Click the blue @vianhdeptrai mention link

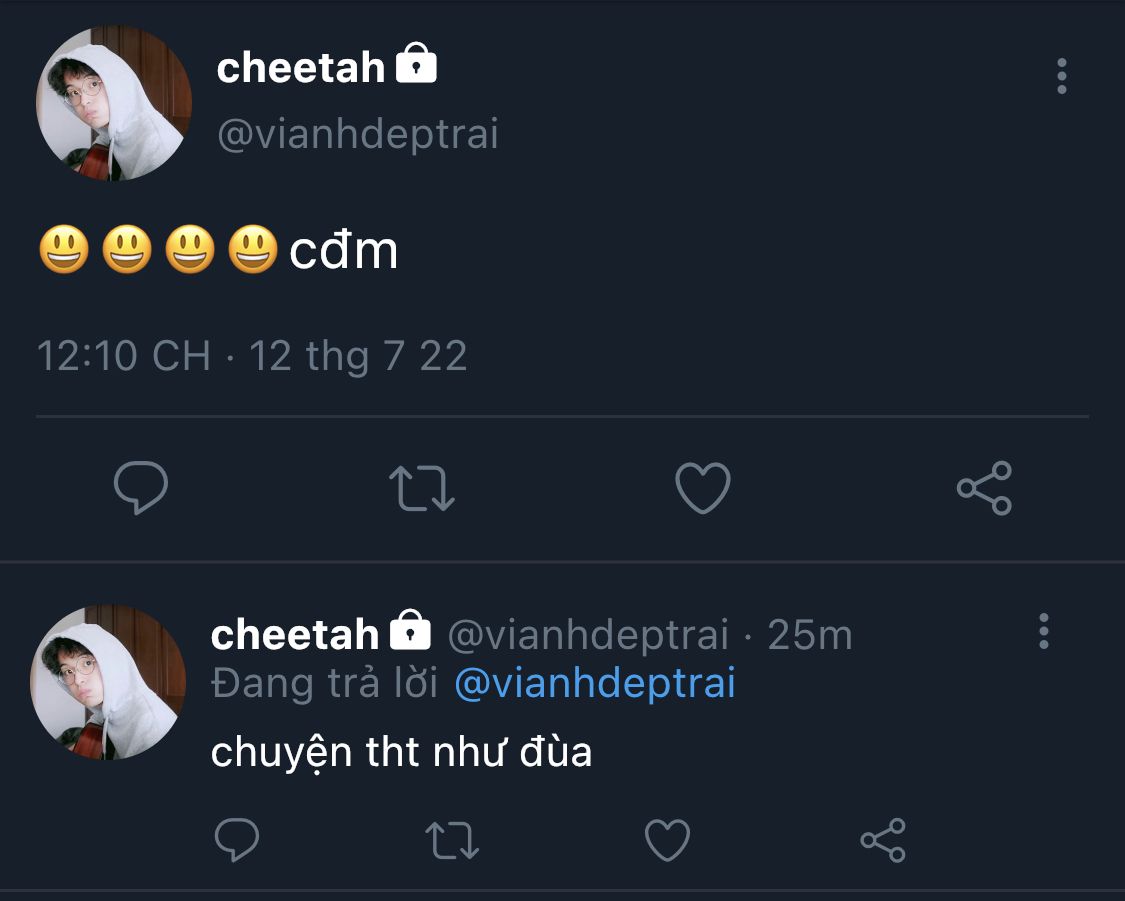[x=595, y=683]
